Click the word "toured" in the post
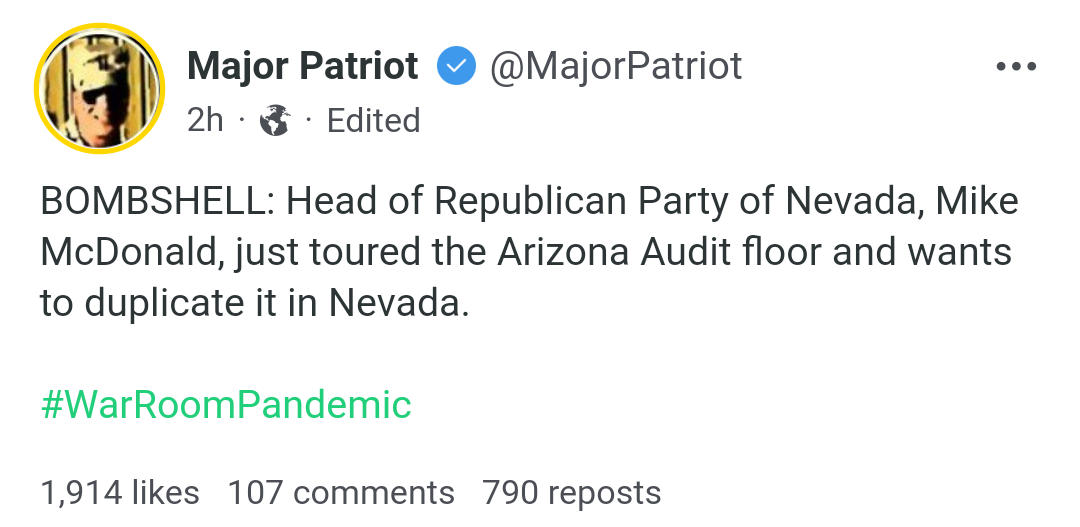Image resolution: width=1080 pixels, height=527 pixels. (x=369, y=252)
